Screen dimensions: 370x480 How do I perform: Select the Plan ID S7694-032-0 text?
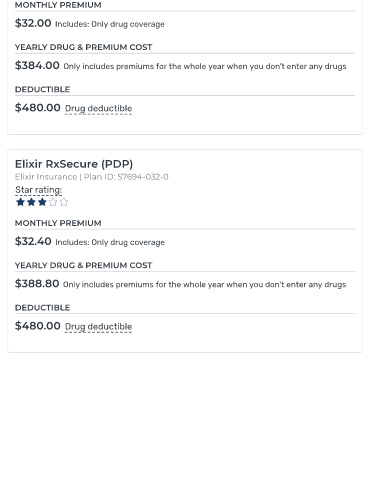(x=126, y=177)
